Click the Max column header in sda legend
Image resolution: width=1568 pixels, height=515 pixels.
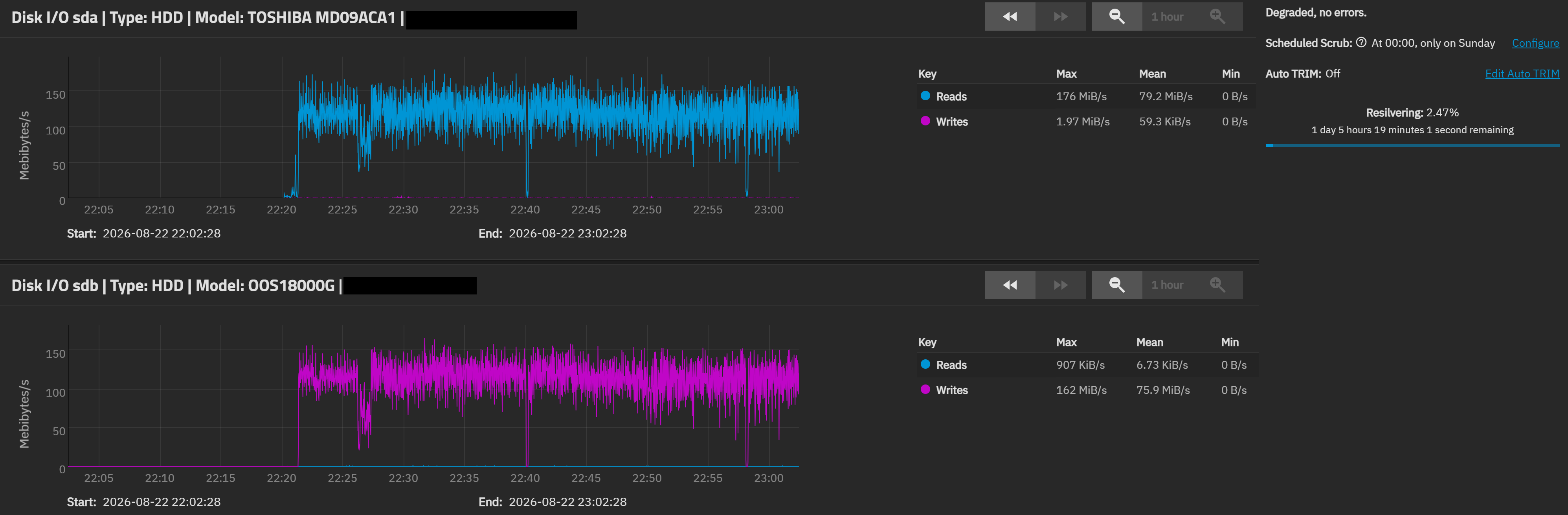point(1066,74)
